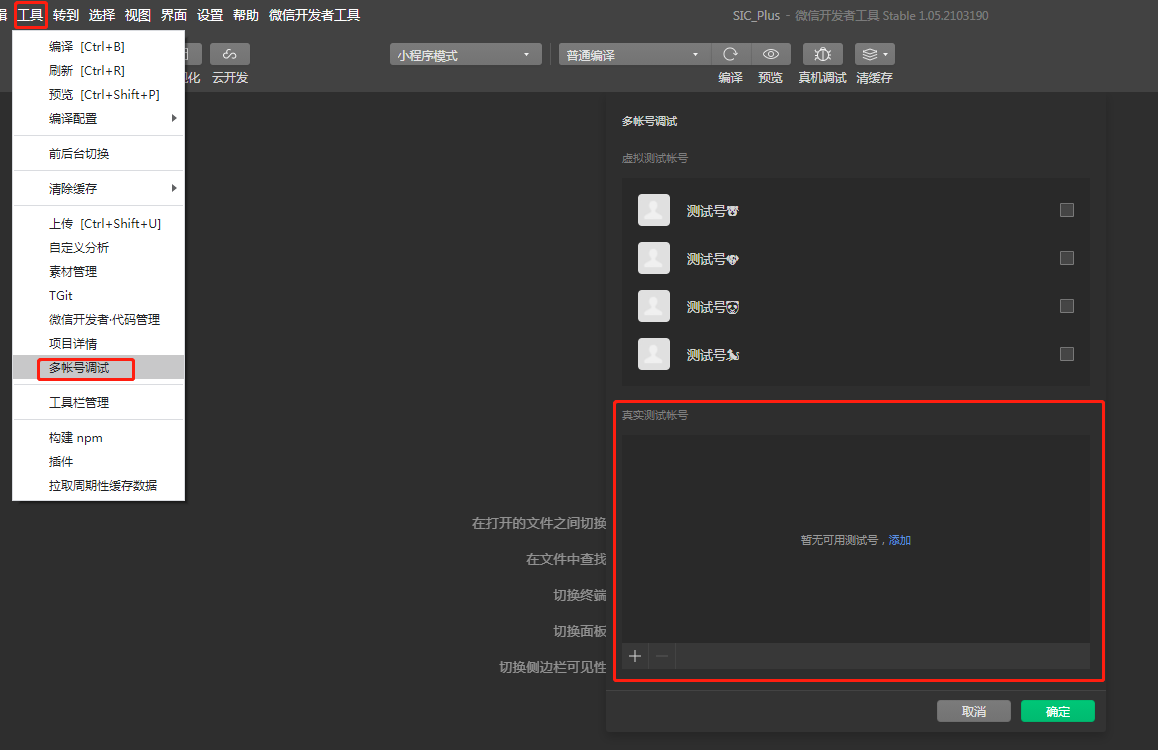1158x750 pixels.
Task: Click the compile refresh icon in toolbar
Action: click(x=730, y=54)
